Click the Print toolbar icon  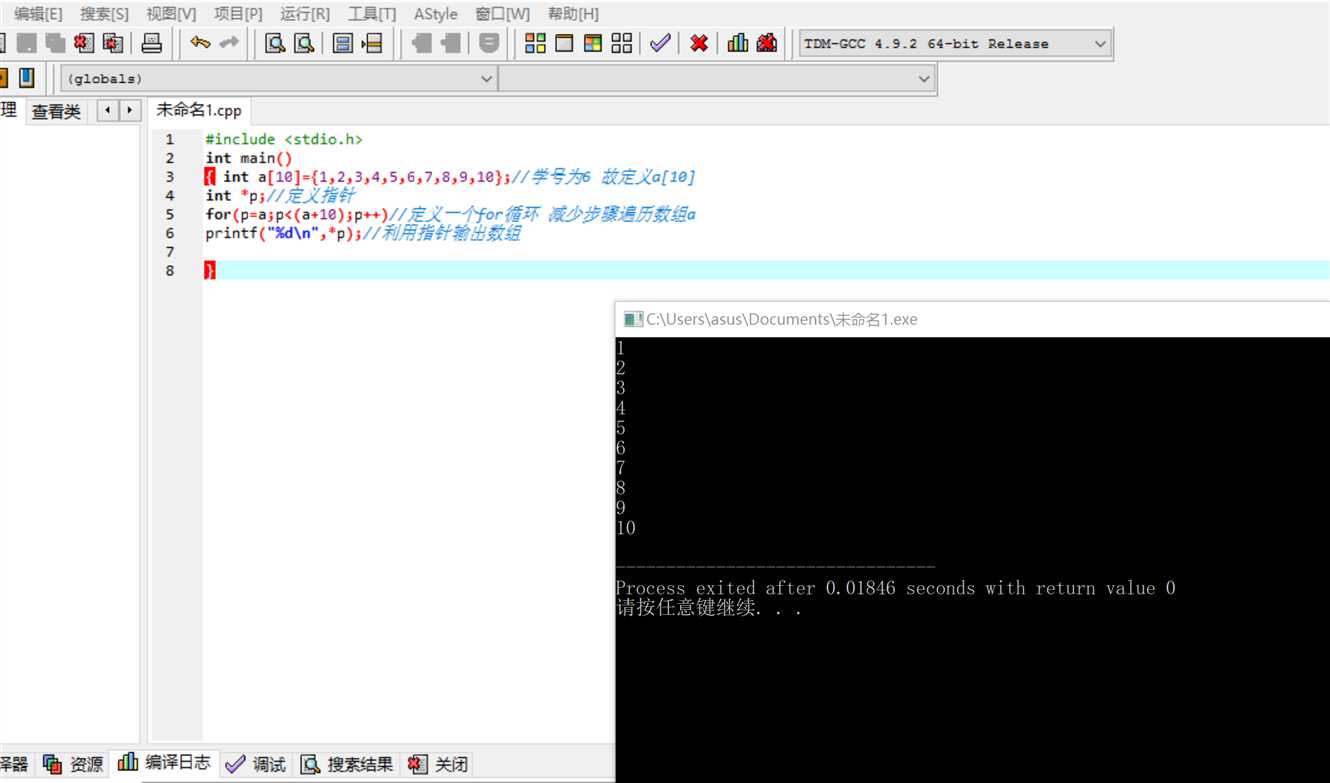151,43
